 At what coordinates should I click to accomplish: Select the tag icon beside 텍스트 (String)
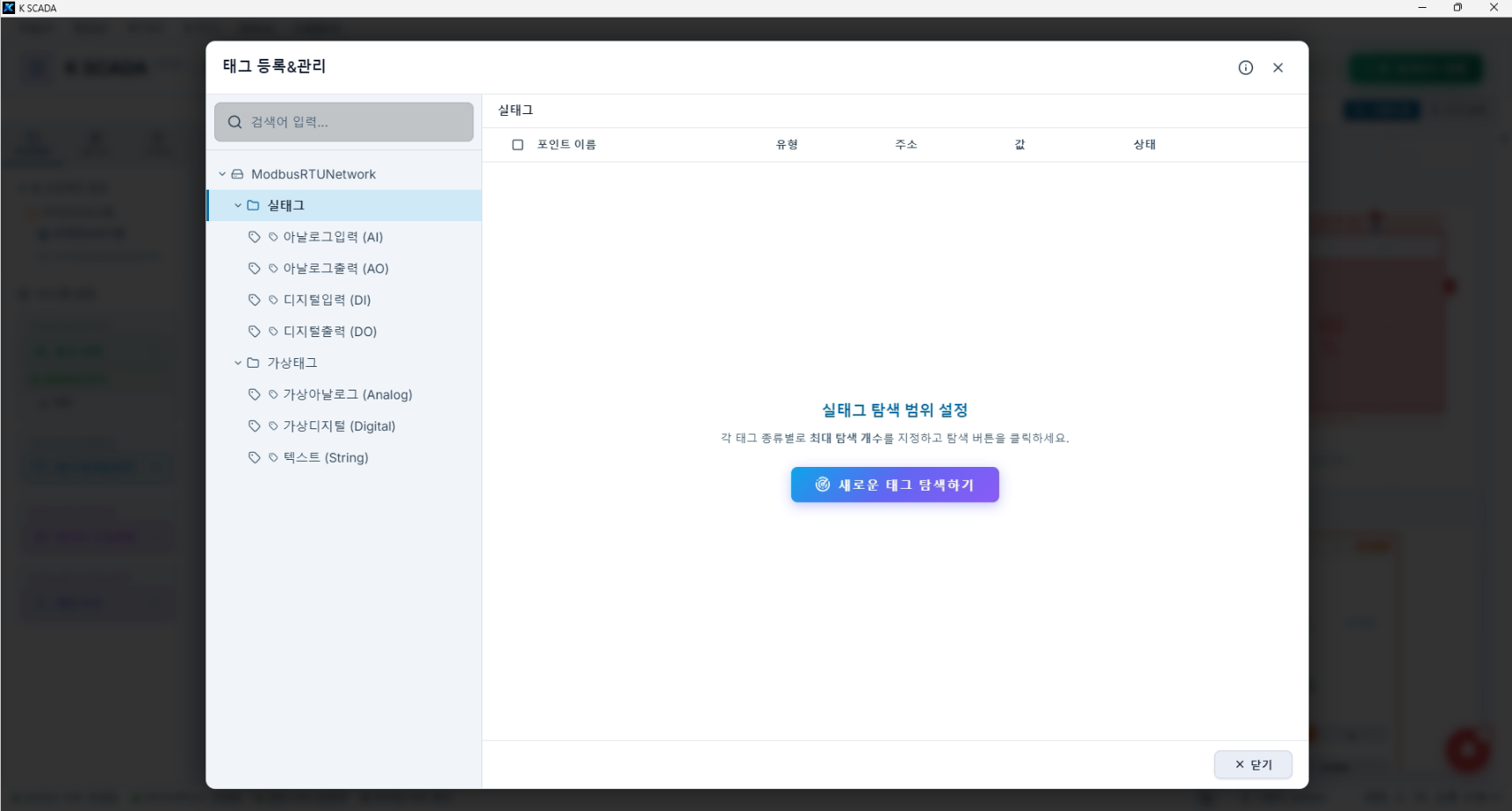point(255,456)
